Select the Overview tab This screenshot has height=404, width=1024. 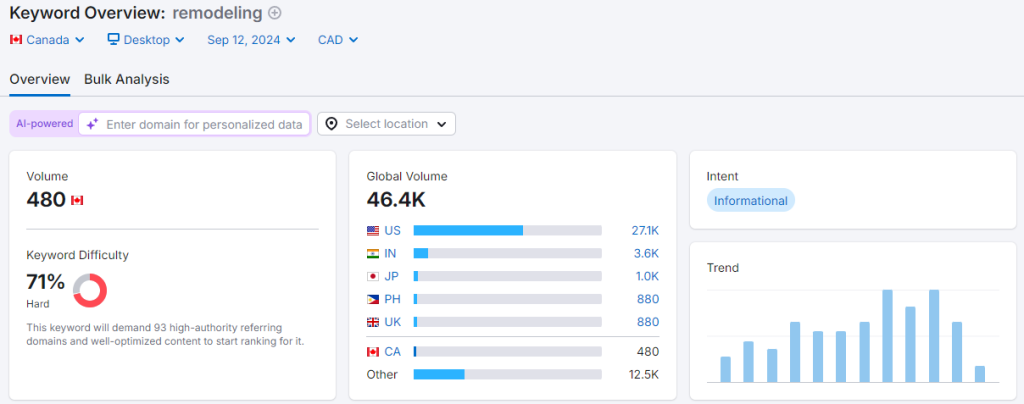click(40, 79)
